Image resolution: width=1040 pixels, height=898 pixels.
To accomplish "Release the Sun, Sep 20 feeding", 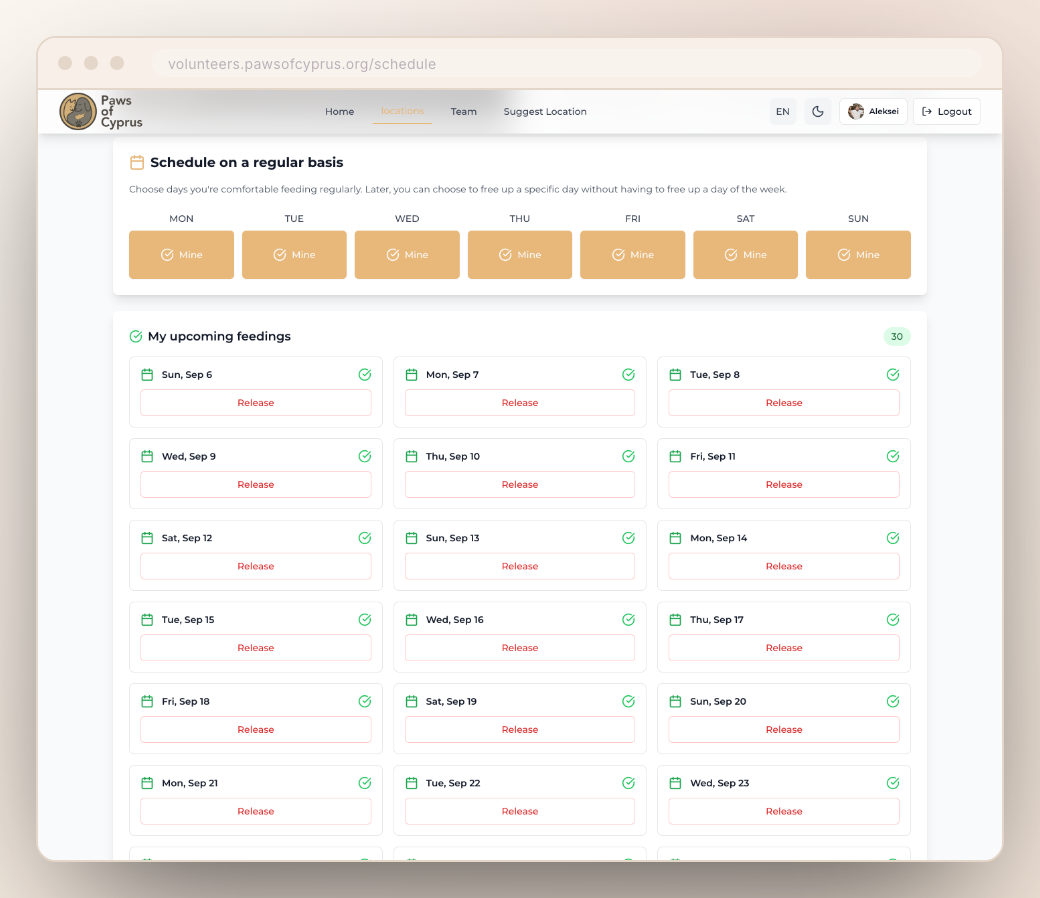I will point(784,730).
